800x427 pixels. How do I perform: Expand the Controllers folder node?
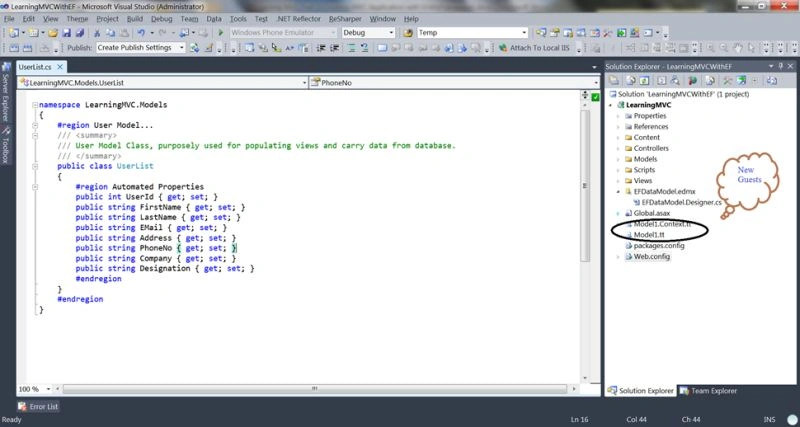click(x=618, y=148)
